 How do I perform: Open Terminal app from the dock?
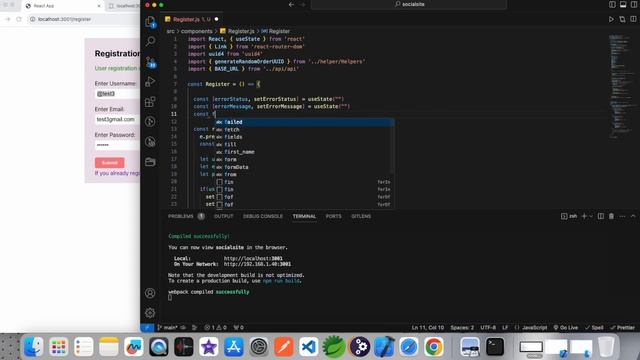coord(495,347)
